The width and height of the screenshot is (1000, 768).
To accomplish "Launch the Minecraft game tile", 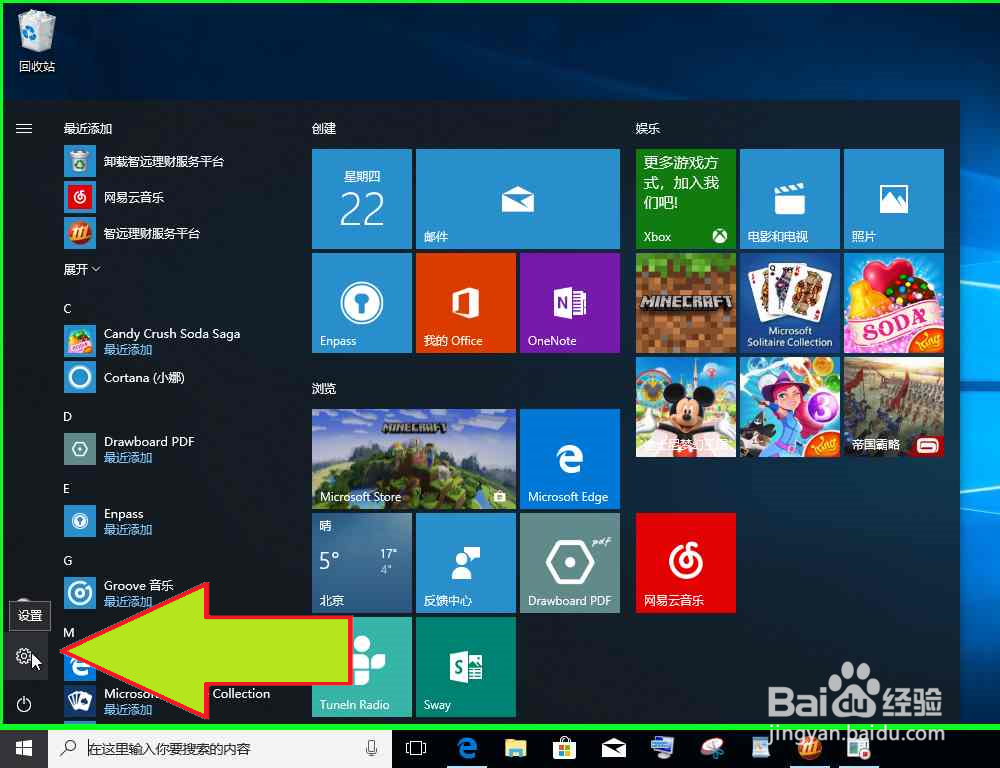I will pos(686,303).
